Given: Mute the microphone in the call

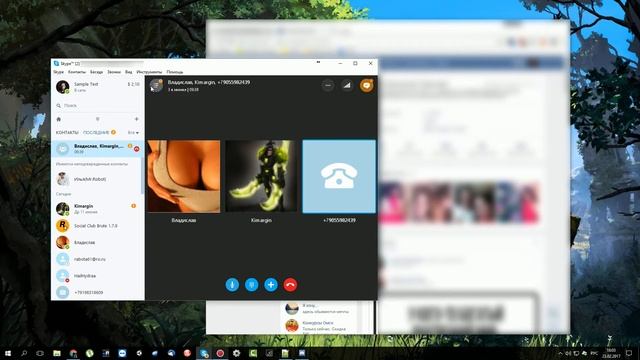Looking at the screenshot, I should pyautogui.click(x=232, y=284).
